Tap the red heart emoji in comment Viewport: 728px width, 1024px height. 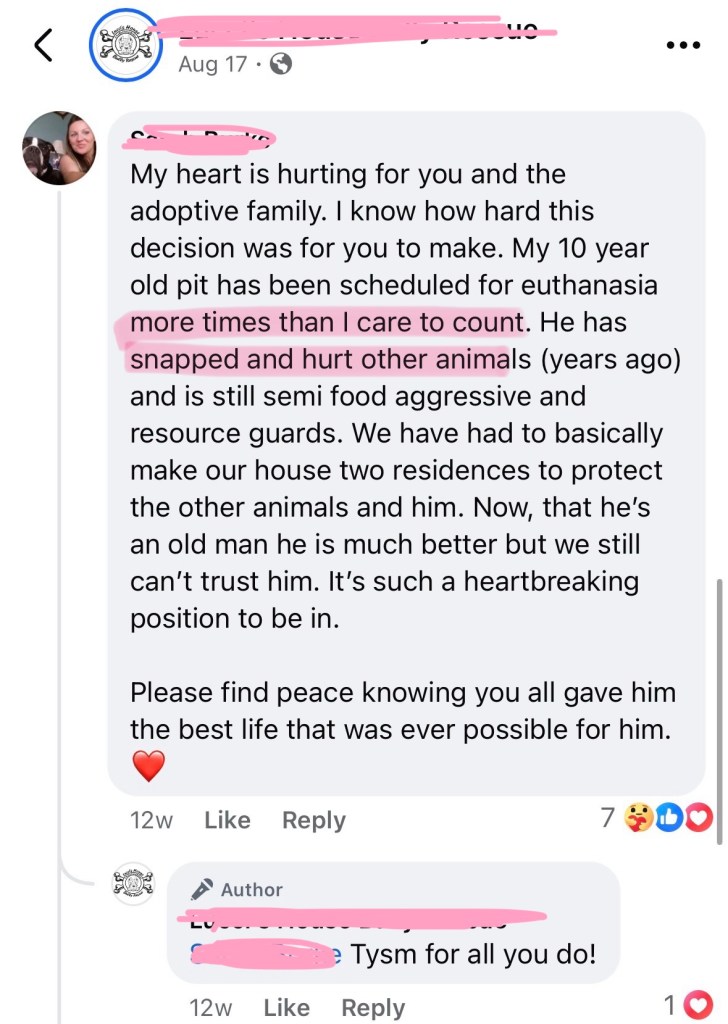click(148, 767)
